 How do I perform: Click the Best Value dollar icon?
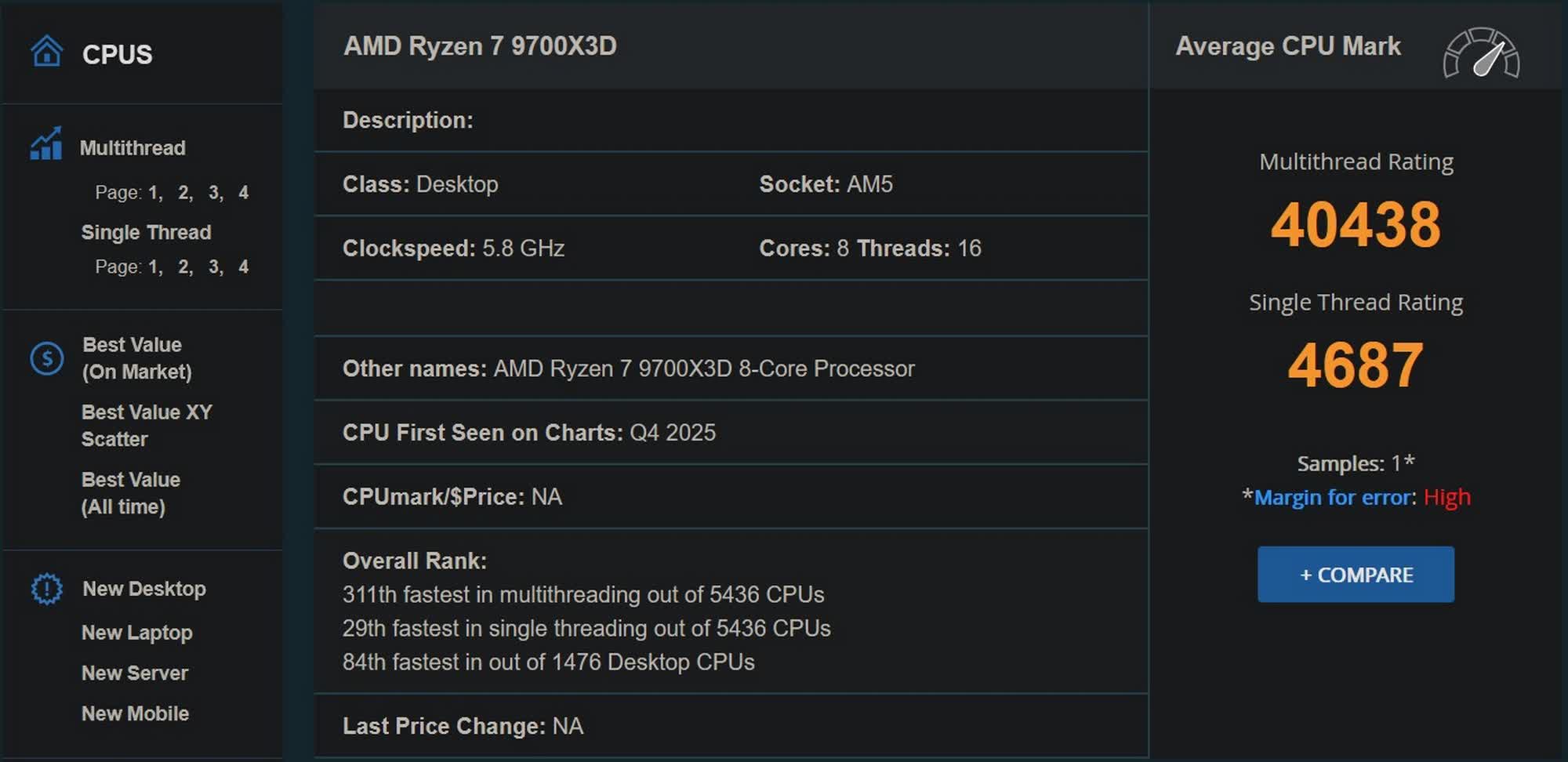pos(49,357)
